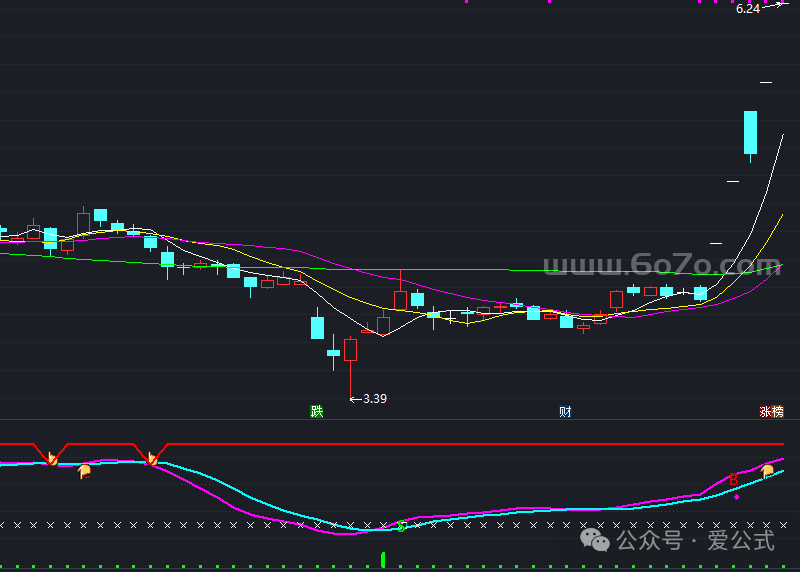Viewport: 800px width, 572px height.
Task: Select the red candle with long upper wick
Action: click(400, 298)
